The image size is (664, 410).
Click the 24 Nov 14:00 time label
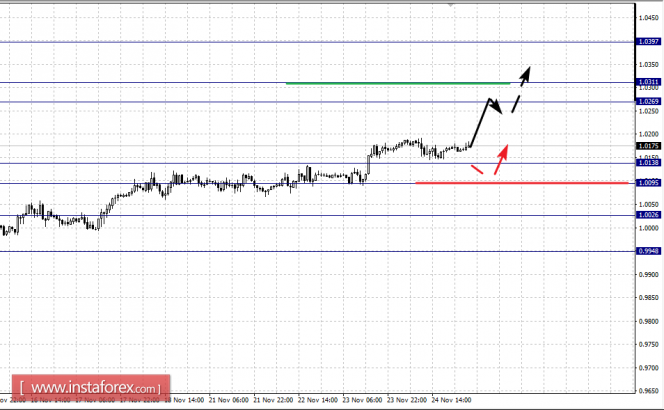pyautogui.click(x=451, y=400)
